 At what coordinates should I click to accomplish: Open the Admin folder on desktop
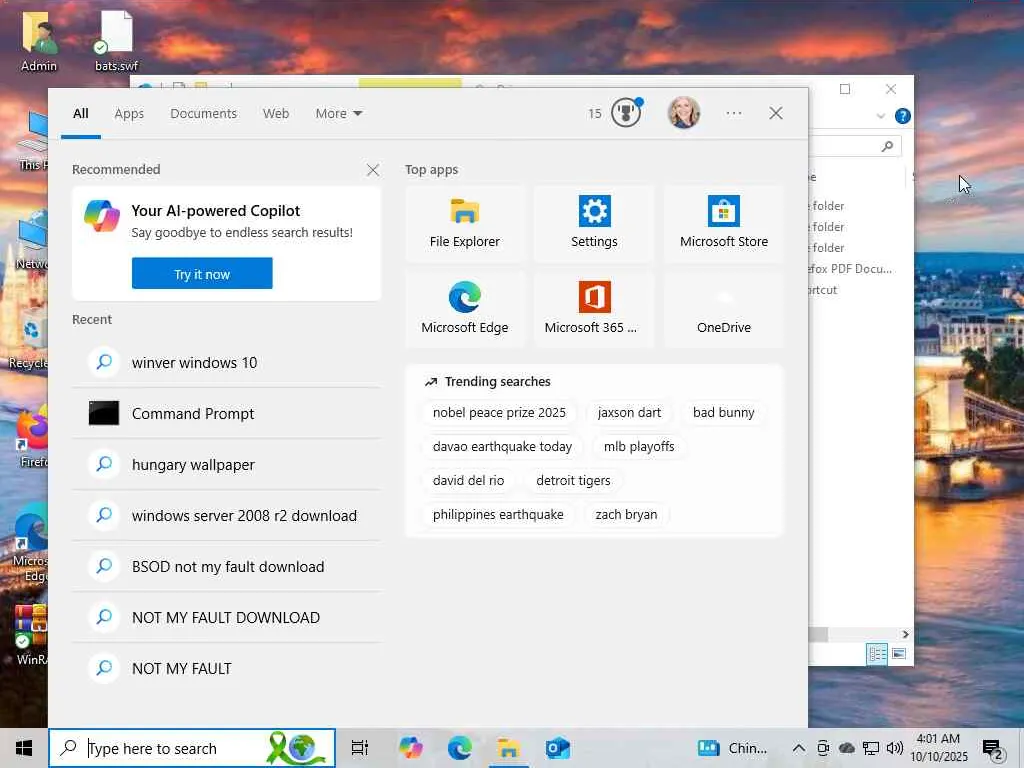(x=39, y=40)
